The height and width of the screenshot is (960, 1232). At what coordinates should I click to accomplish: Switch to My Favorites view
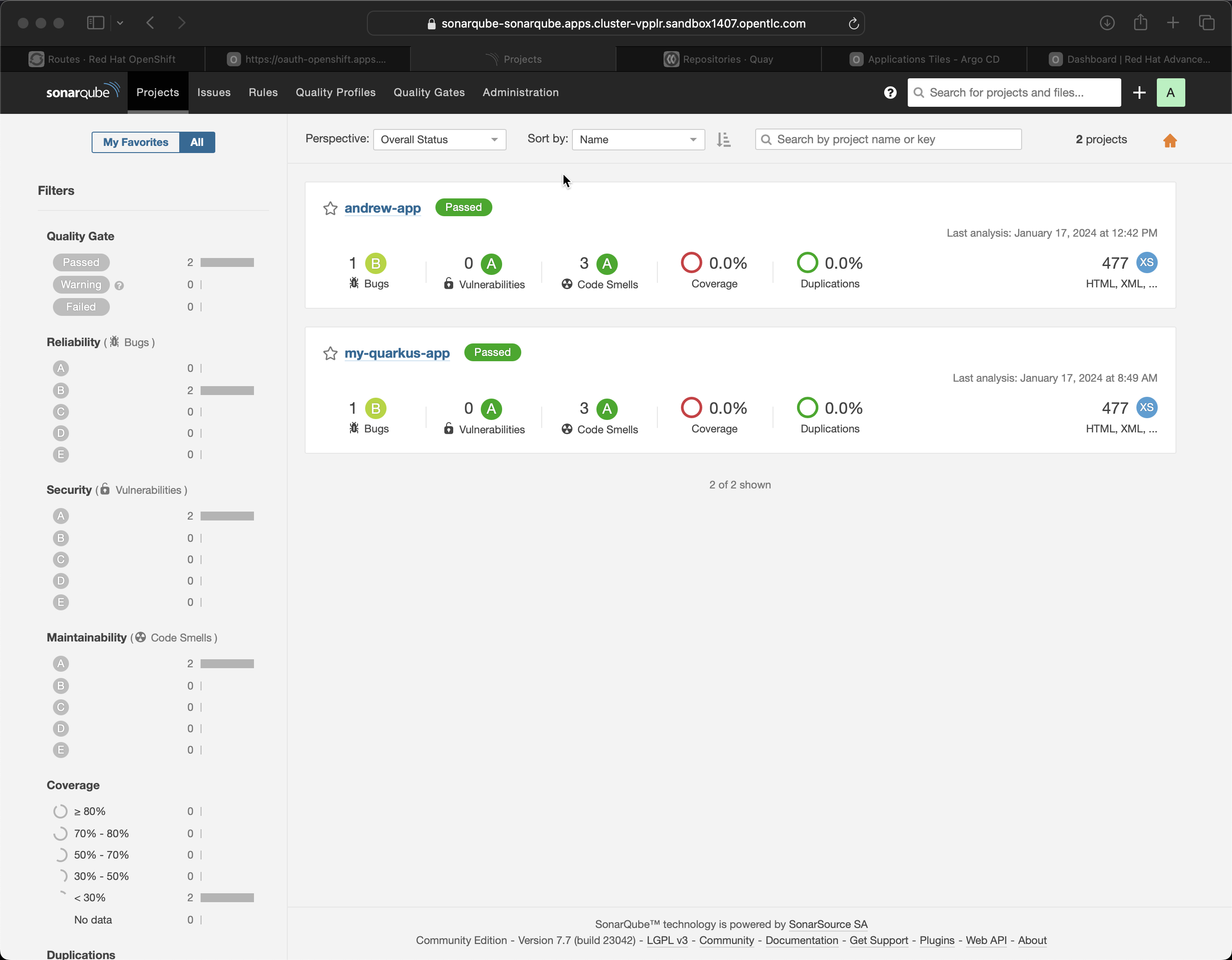135,142
